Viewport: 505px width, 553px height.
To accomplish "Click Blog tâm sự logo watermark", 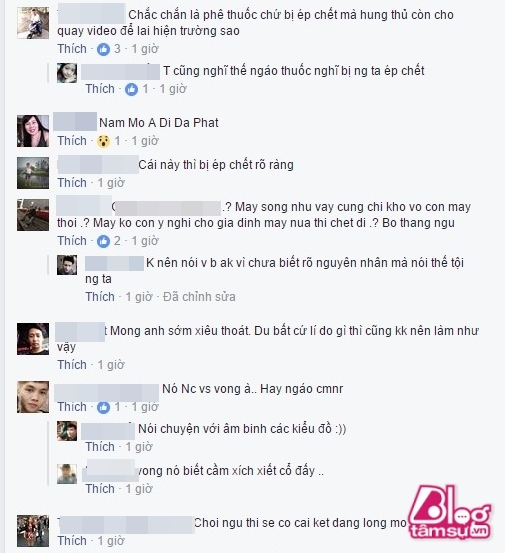I will coord(450,512).
